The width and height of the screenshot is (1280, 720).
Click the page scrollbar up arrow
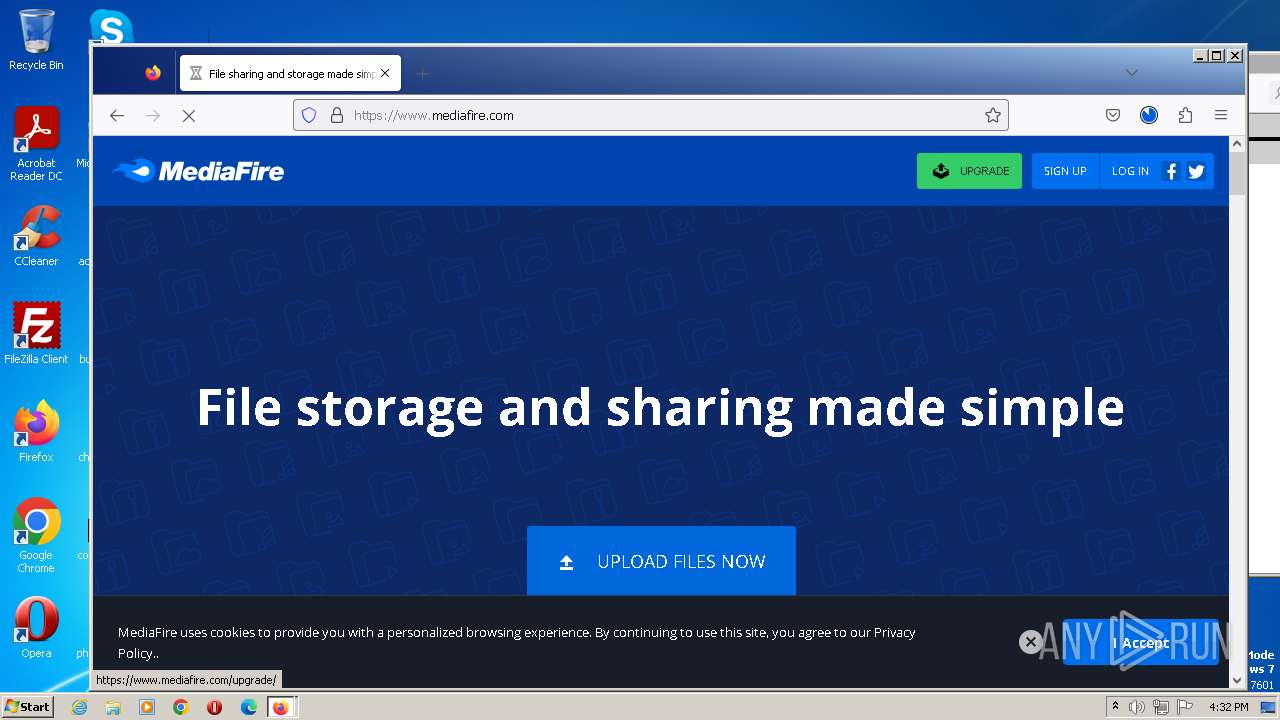click(1237, 144)
